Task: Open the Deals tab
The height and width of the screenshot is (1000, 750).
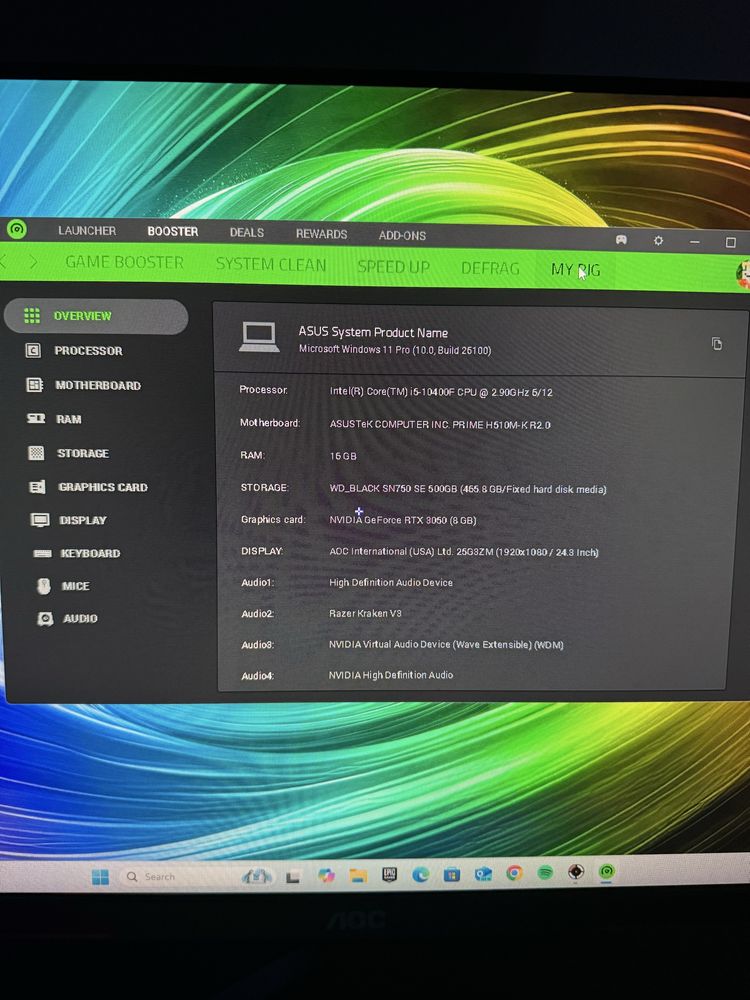Action: pyautogui.click(x=246, y=232)
